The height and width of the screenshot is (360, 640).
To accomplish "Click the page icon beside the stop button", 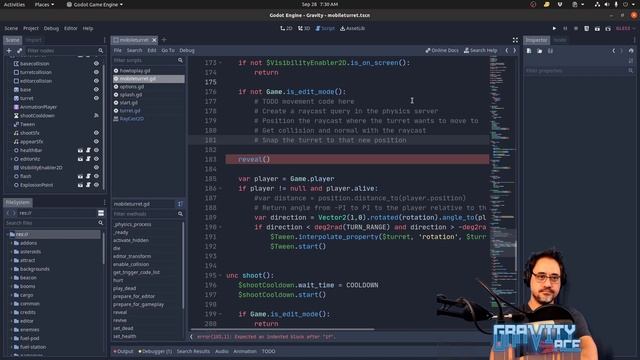I will click(587, 29).
